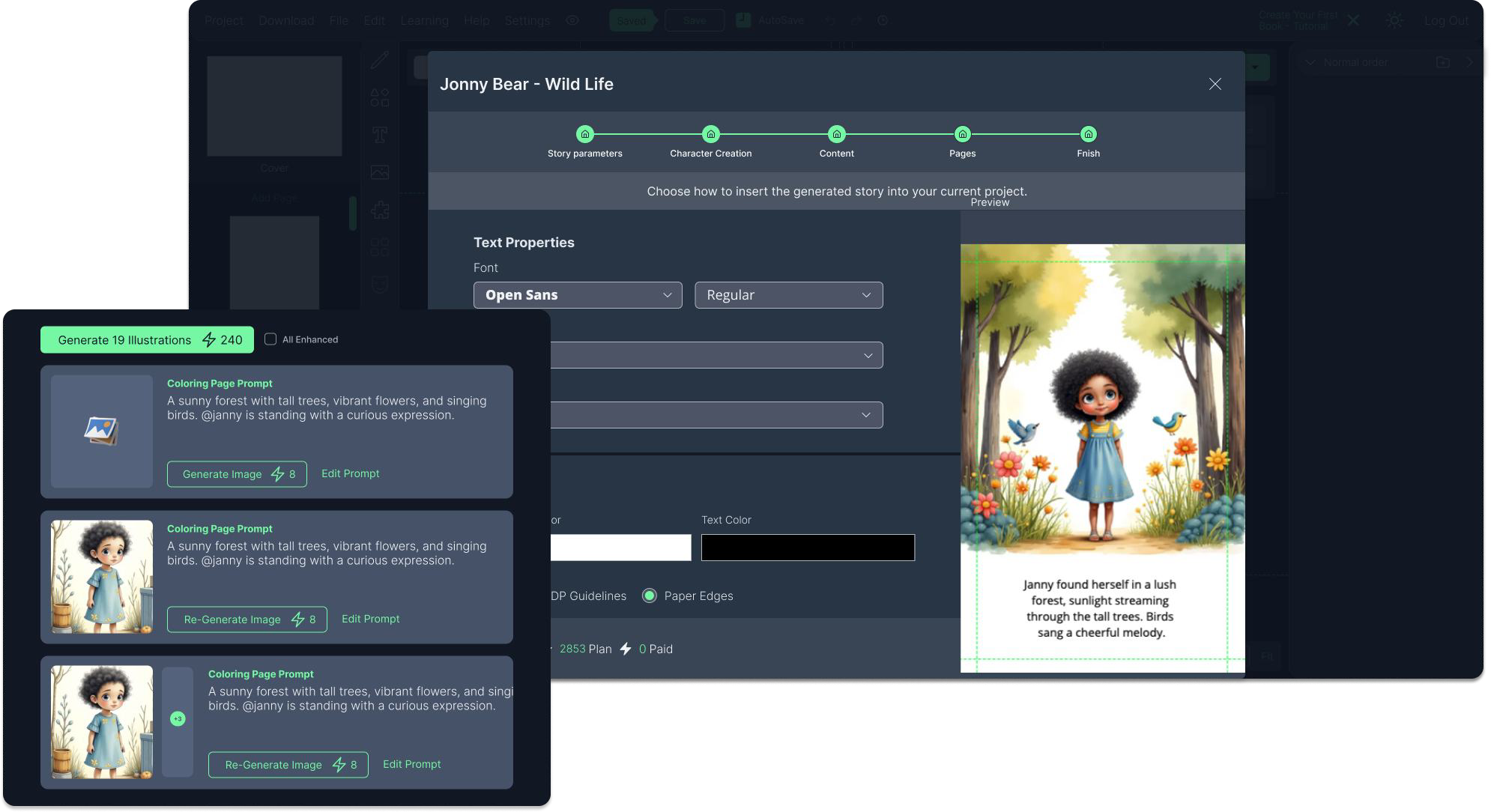Open the File menu
The height and width of the screenshot is (812, 1491).
339,20
